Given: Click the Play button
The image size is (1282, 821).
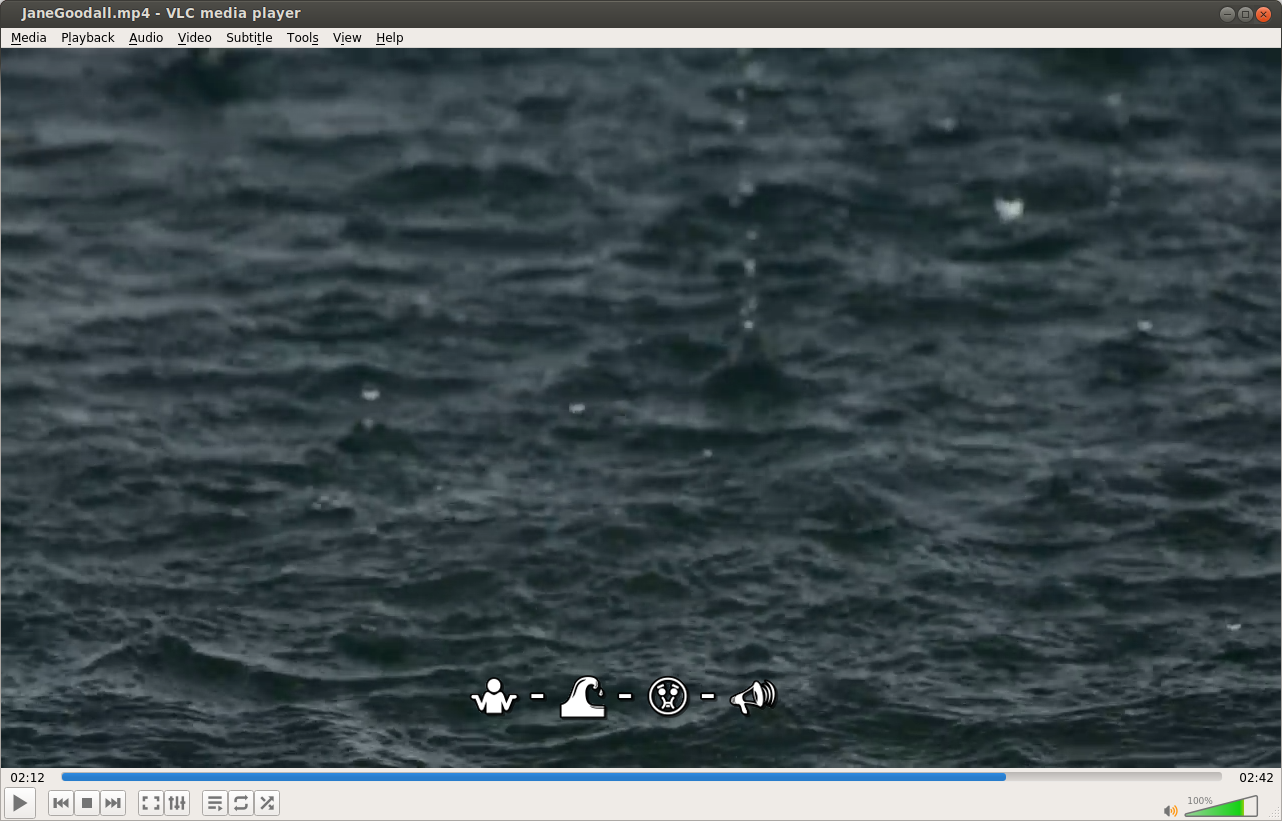Looking at the screenshot, I should pyautogui.click(x=20, y=803).
